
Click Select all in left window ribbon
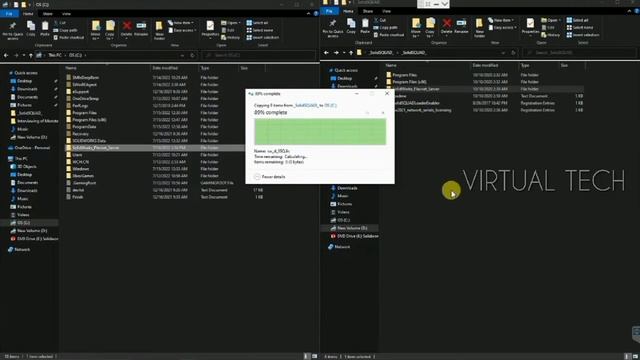[258, 23]
